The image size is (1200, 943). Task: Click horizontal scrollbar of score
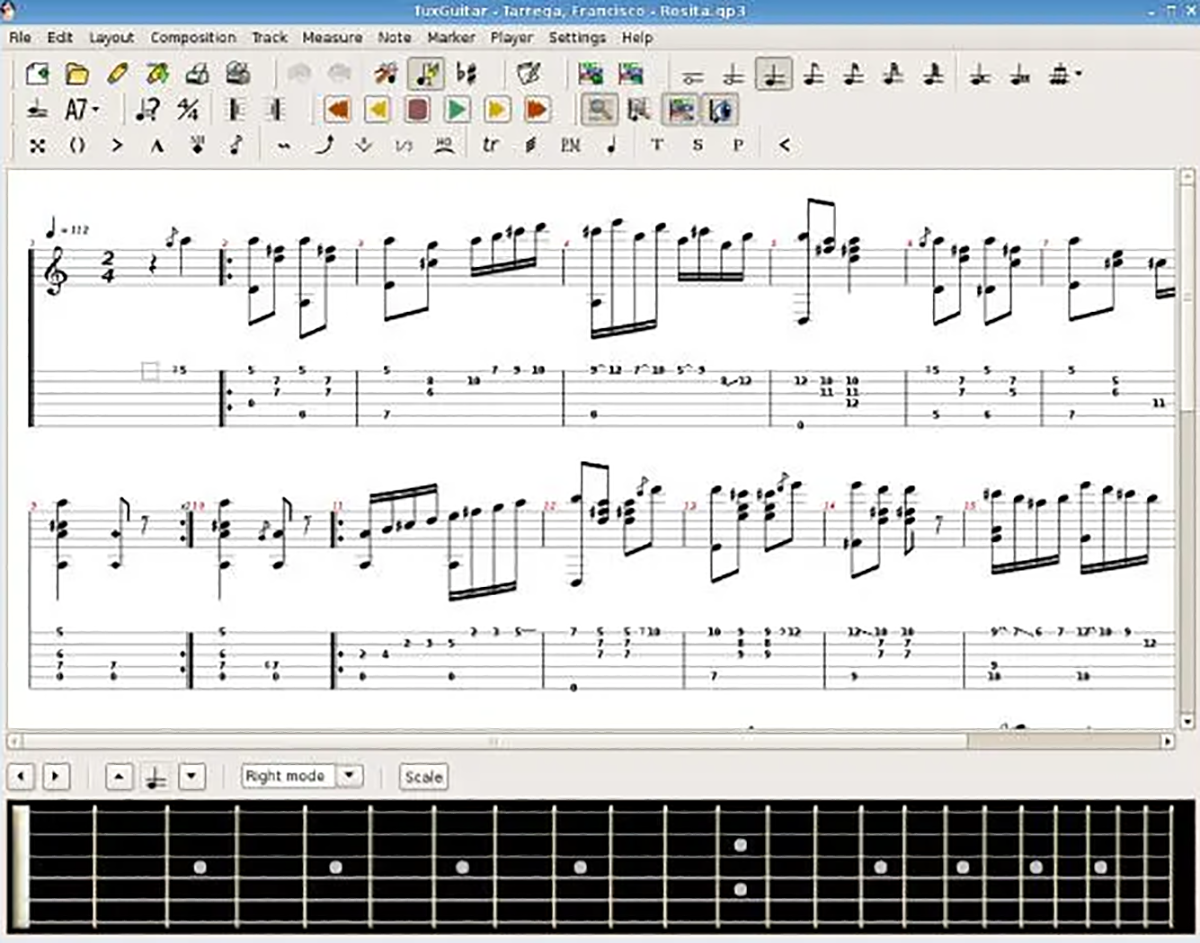(x=590, y=741)
